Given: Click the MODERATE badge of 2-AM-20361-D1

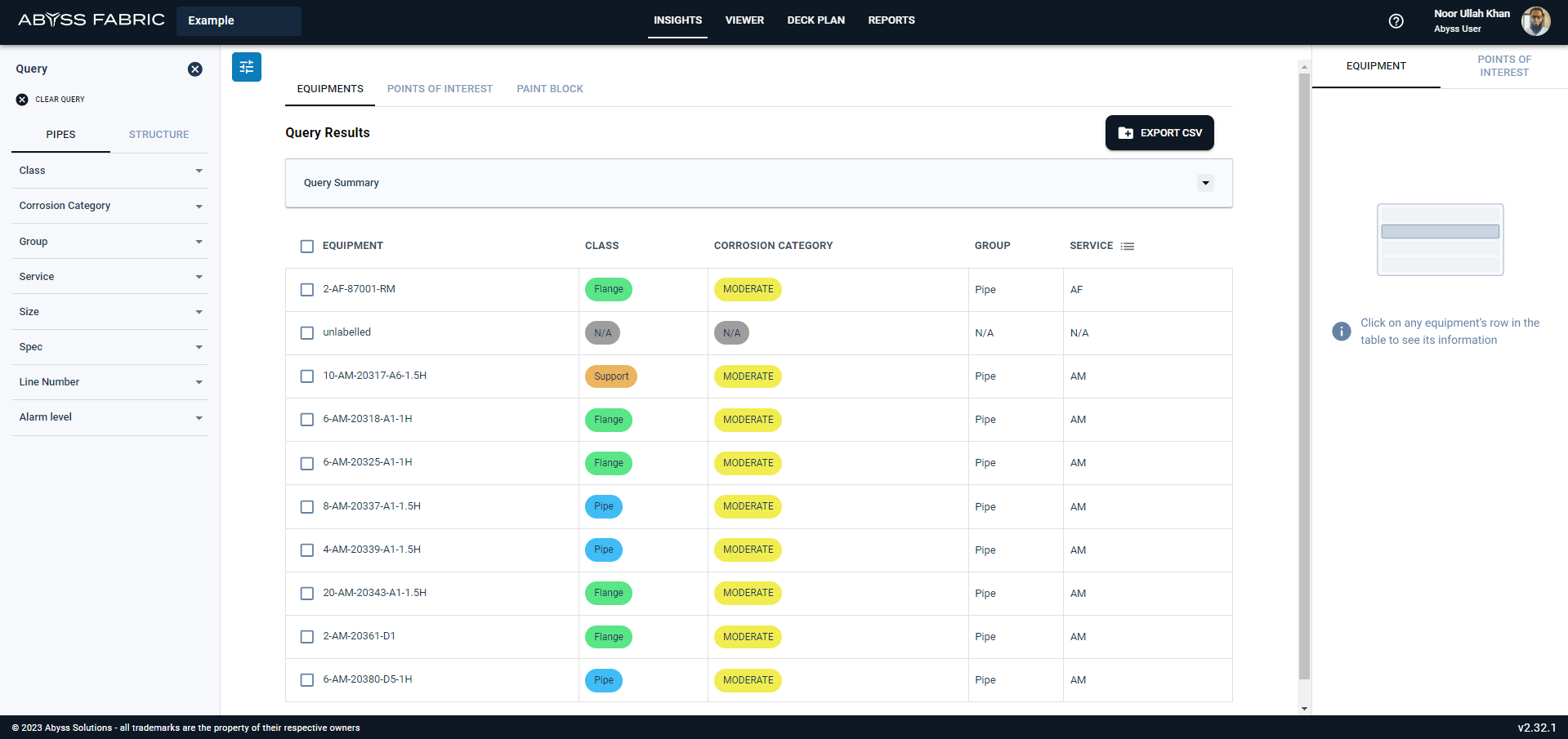Looking at the screenshot, I should 748,637.
